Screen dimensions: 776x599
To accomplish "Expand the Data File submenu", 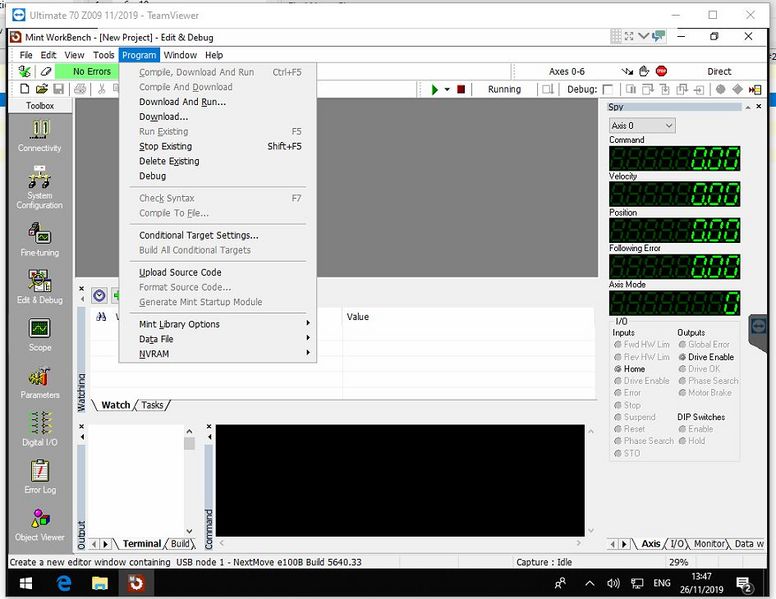I will pos(218,339).
